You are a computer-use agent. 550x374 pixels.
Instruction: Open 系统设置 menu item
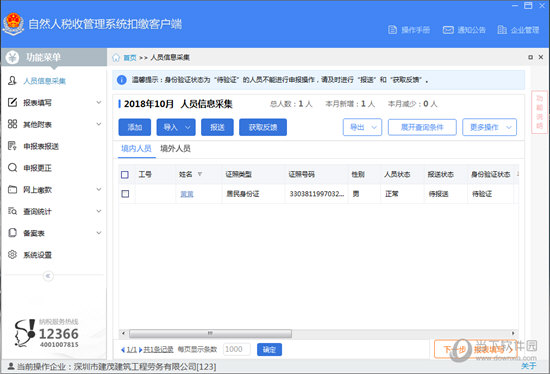pos(37,255)
